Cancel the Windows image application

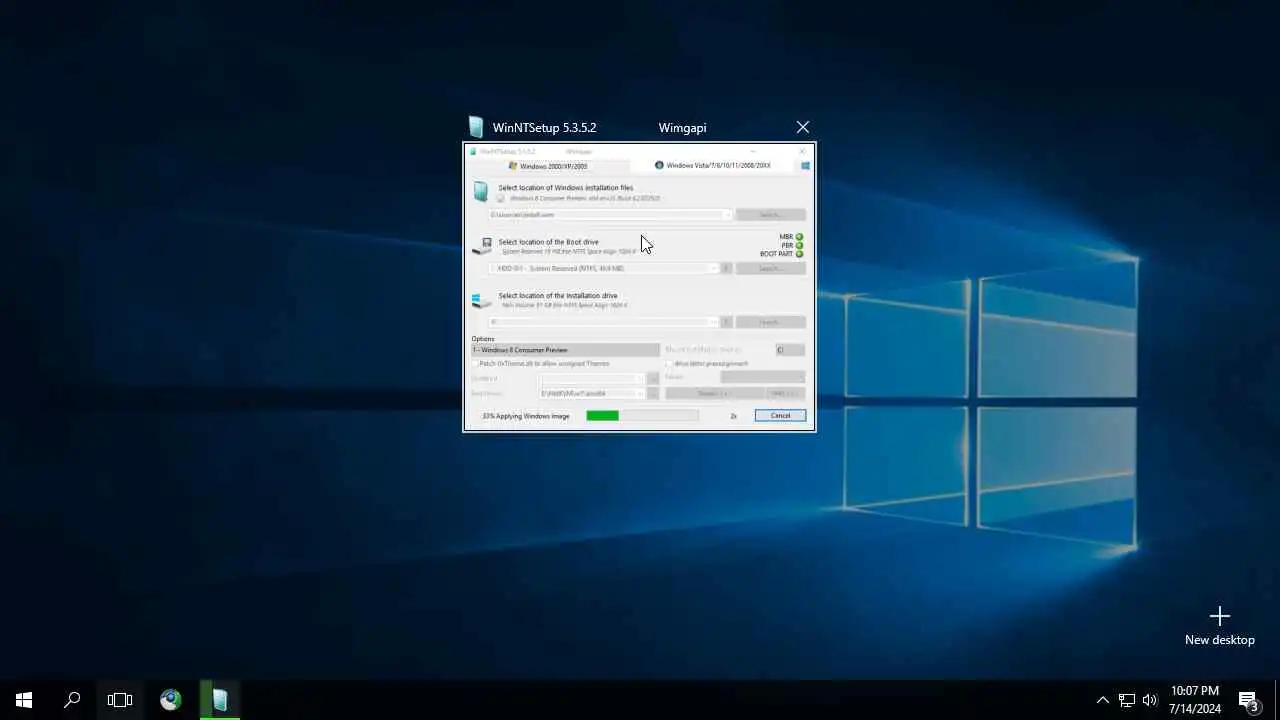coord(780,415)
